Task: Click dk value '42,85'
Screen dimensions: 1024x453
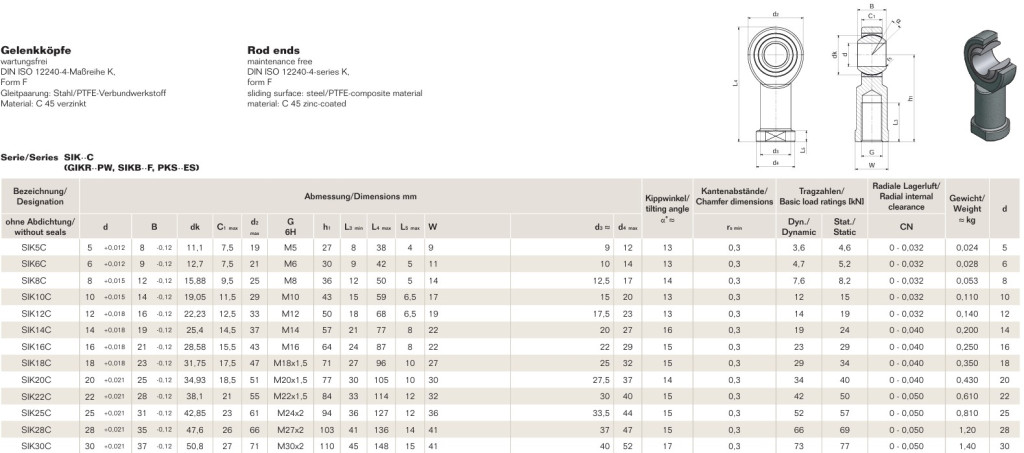Action: (195, 413)
